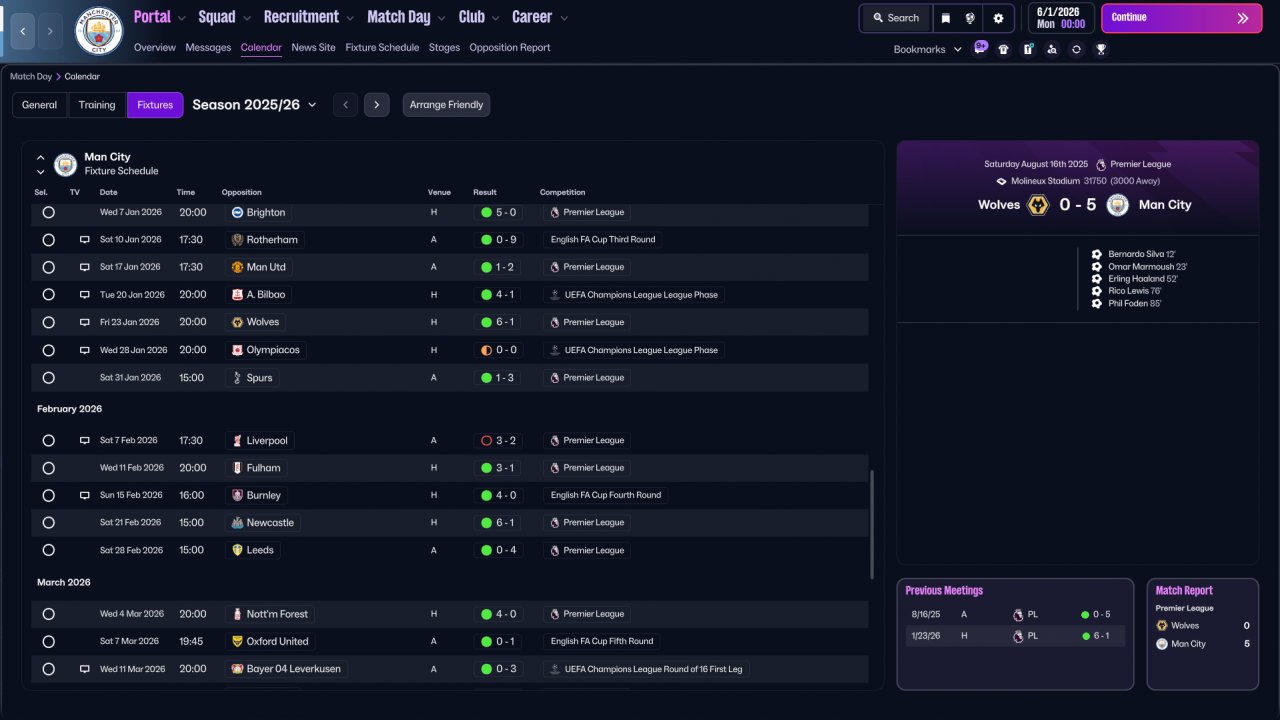The width and height of the screenshot is (1280, 720).
Task: Click the Premier League icon in the Brighton row
Action: [x=553, y=212]
